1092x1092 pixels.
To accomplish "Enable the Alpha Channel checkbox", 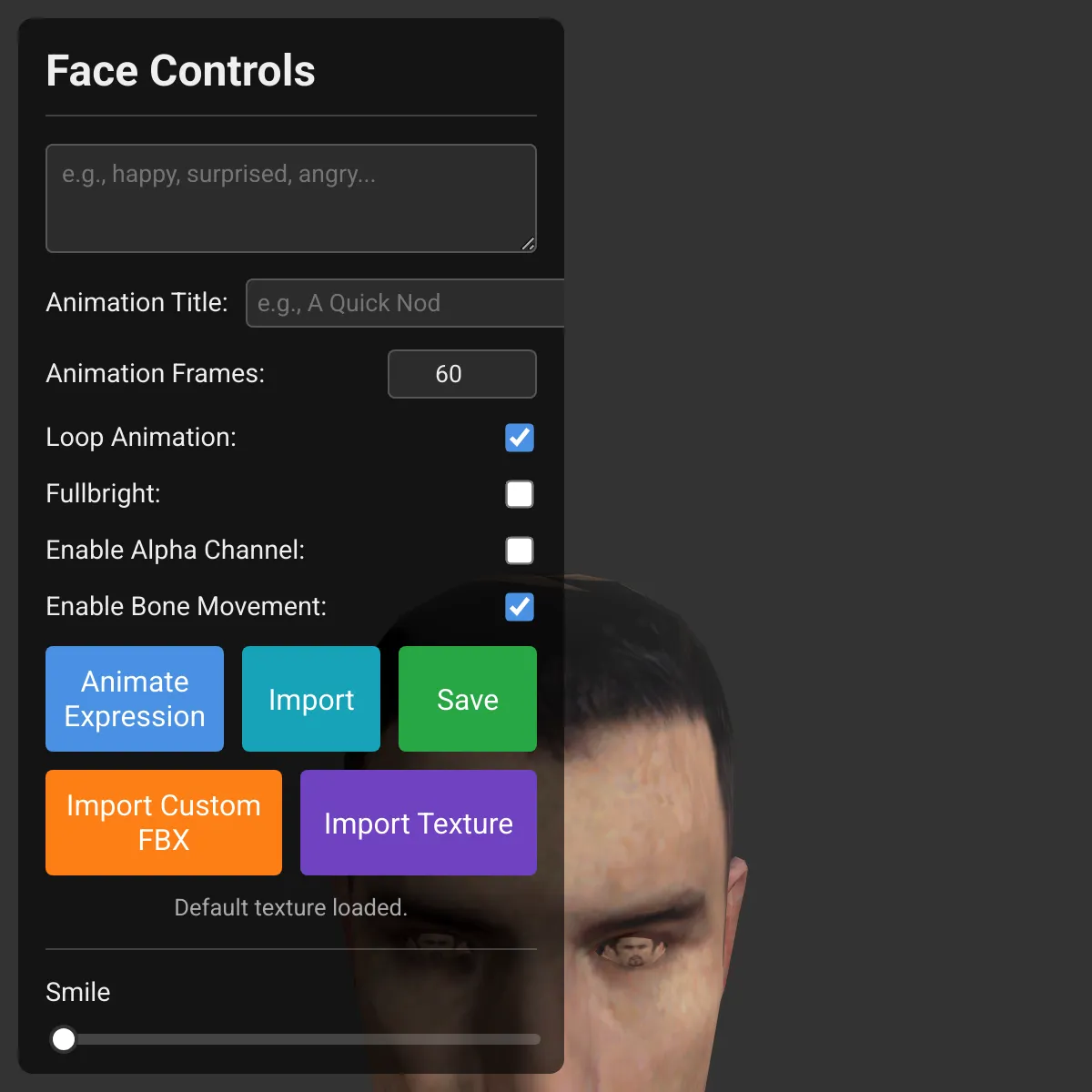I will tap(520, 551).
